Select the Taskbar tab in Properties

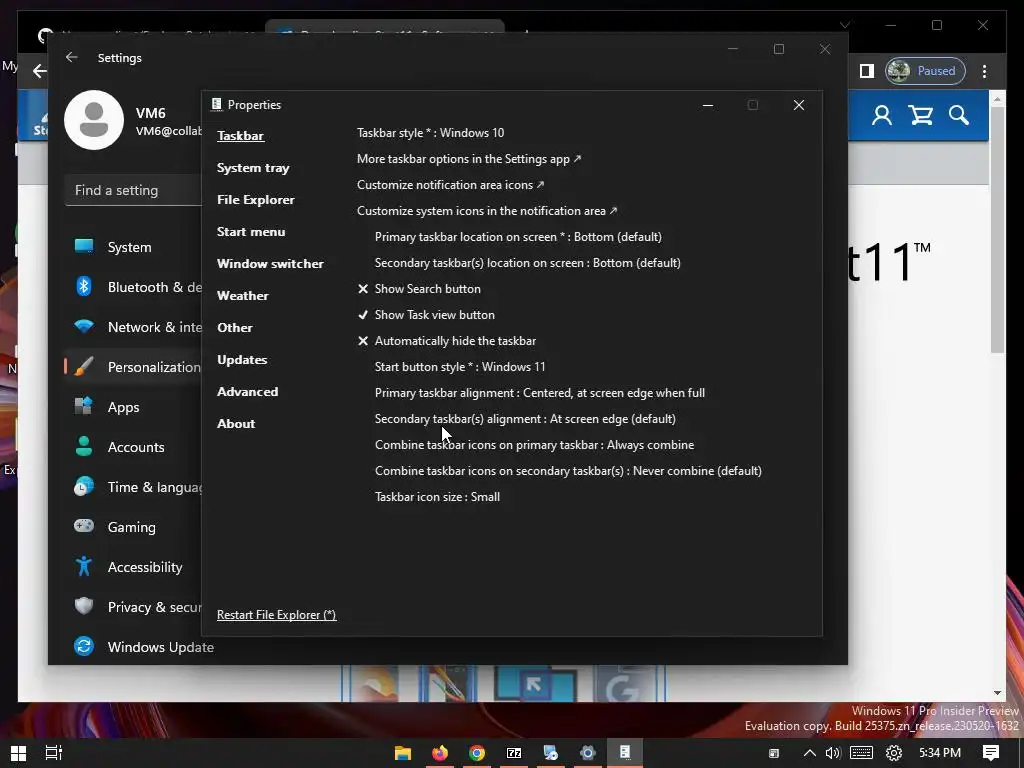click(240, 136)
